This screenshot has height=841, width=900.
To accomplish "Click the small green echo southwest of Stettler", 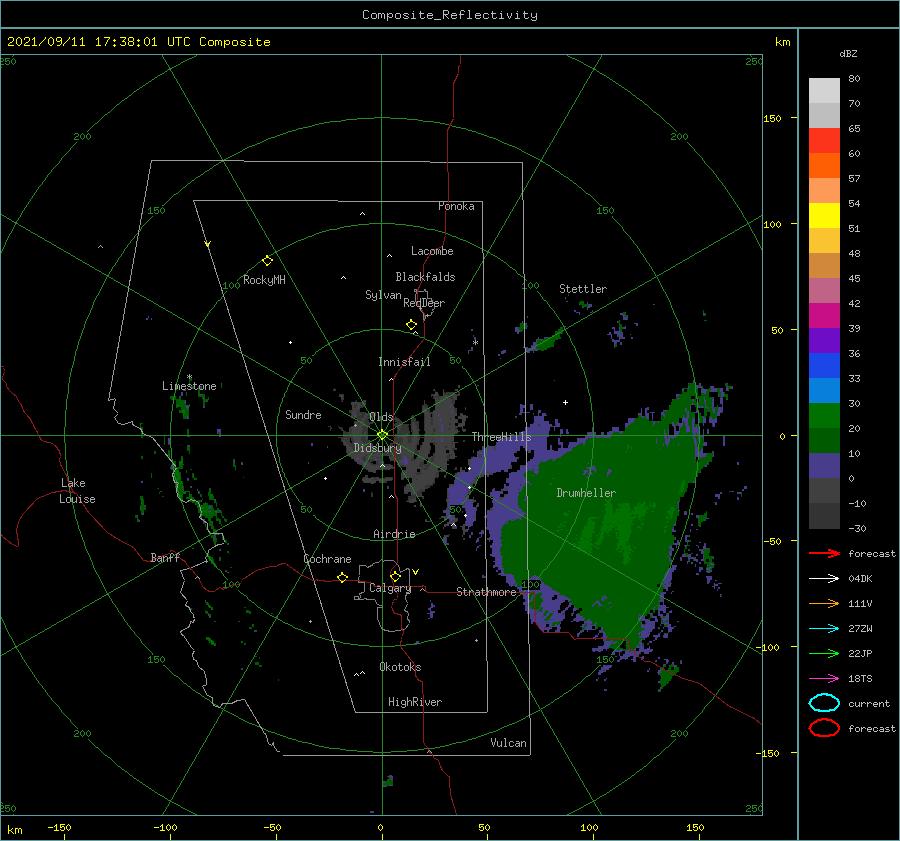I will tap(548, 340).
